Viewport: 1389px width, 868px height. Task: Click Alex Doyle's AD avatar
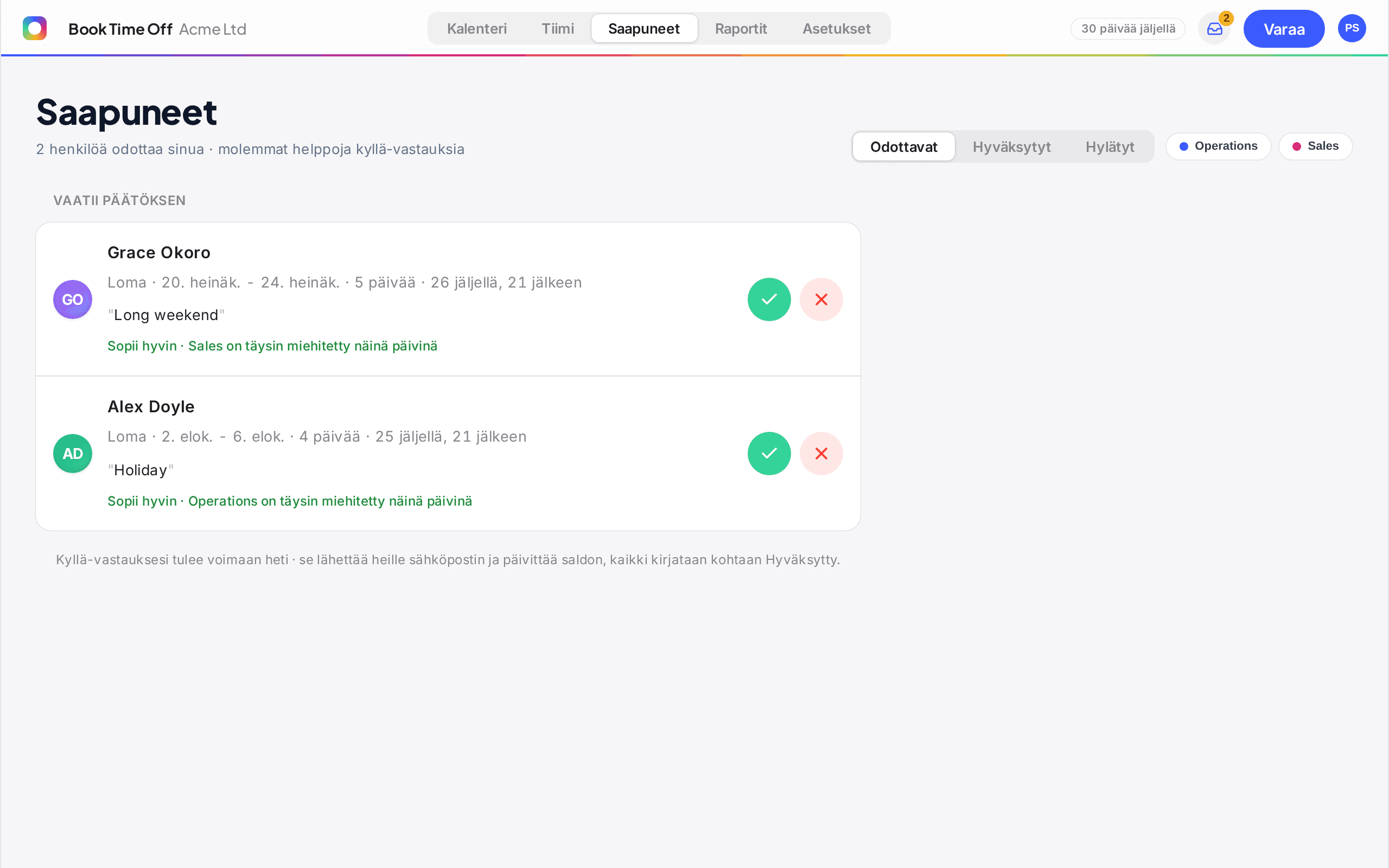tap(72, 454)
